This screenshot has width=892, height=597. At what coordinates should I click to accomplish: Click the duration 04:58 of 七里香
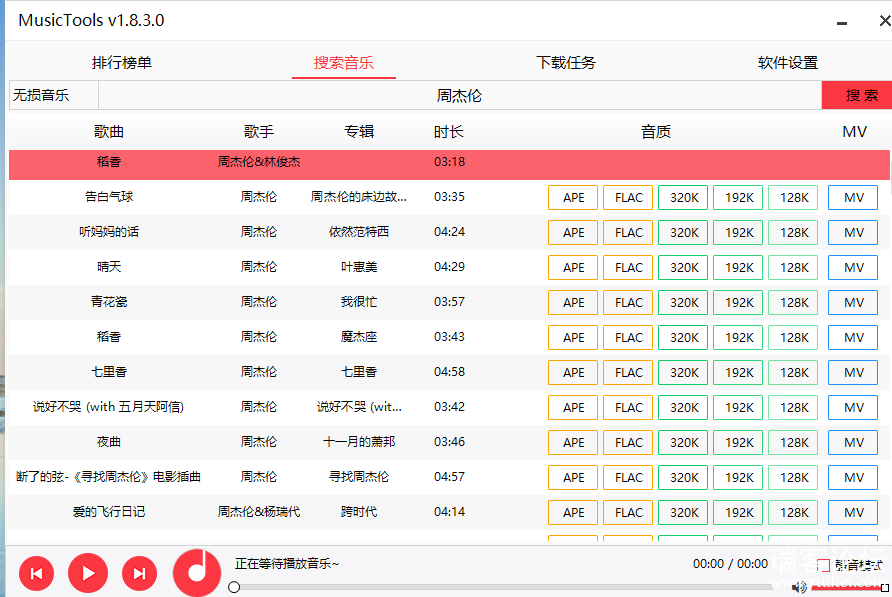point(449,372)
